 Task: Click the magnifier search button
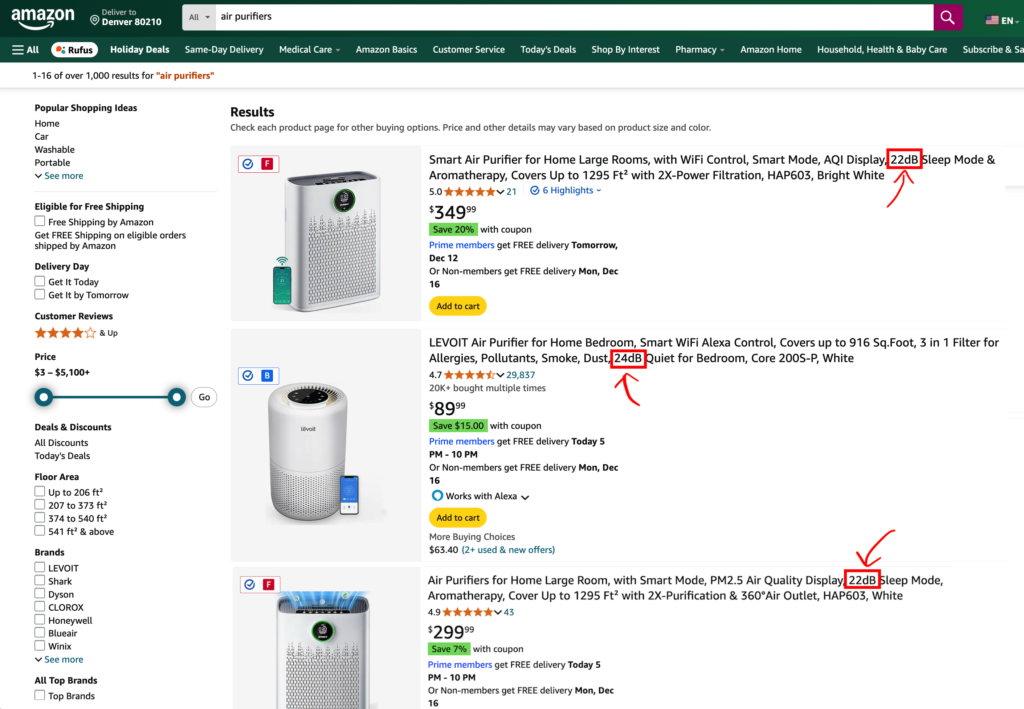[x=948, y=17]
